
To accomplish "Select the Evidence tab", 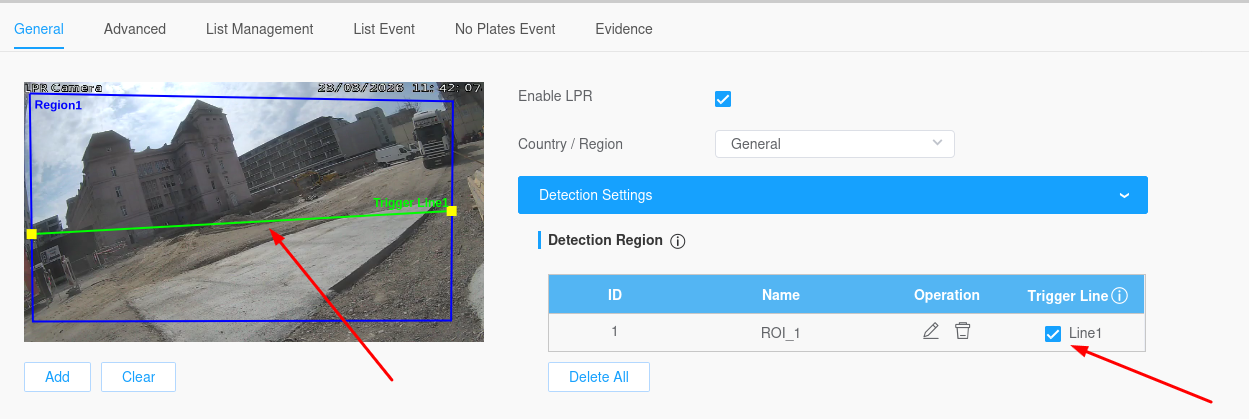I will (x=624, y=29).
